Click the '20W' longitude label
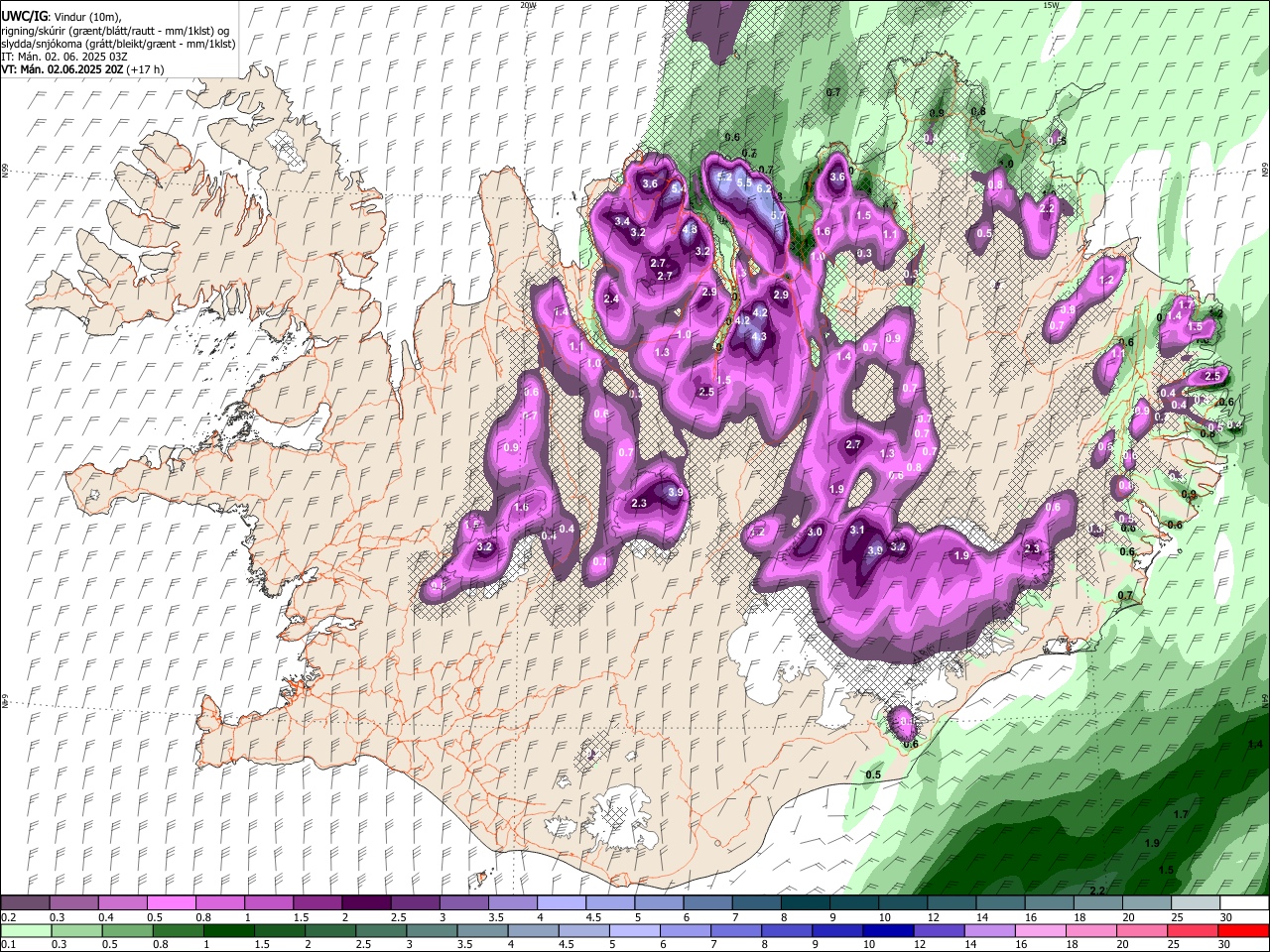Screen dimensions: 1270x952 pyautogui.click(x=528, y=5)
